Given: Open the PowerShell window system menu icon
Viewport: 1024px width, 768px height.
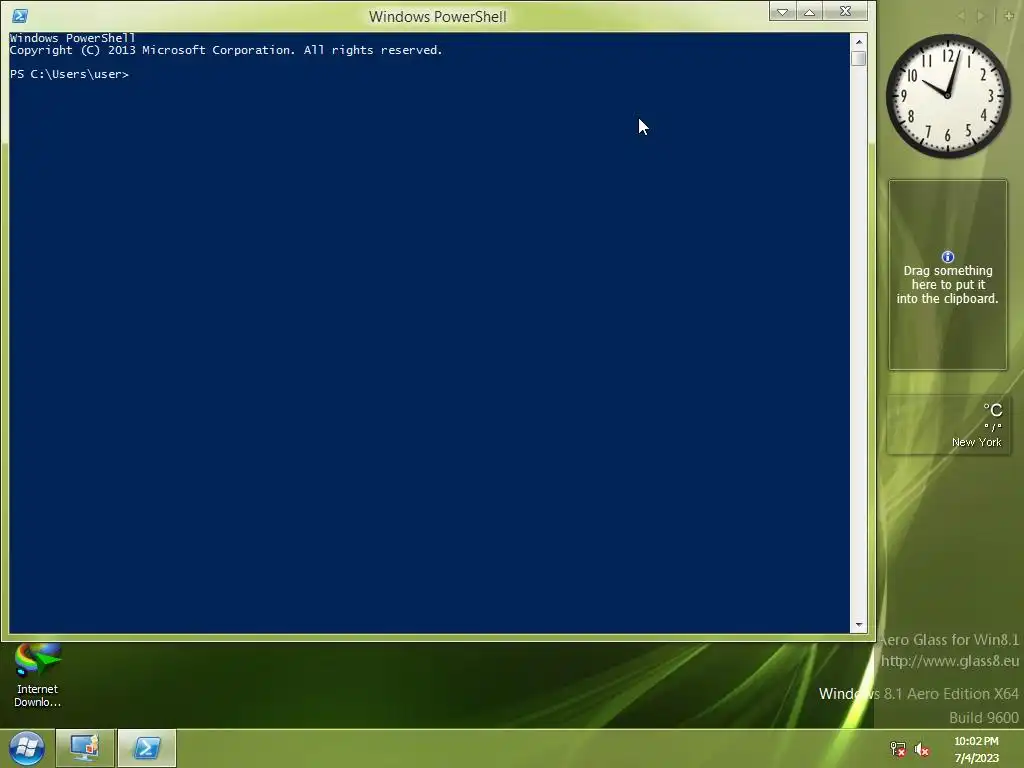Looking at the screenshot, I should (20, 16).
